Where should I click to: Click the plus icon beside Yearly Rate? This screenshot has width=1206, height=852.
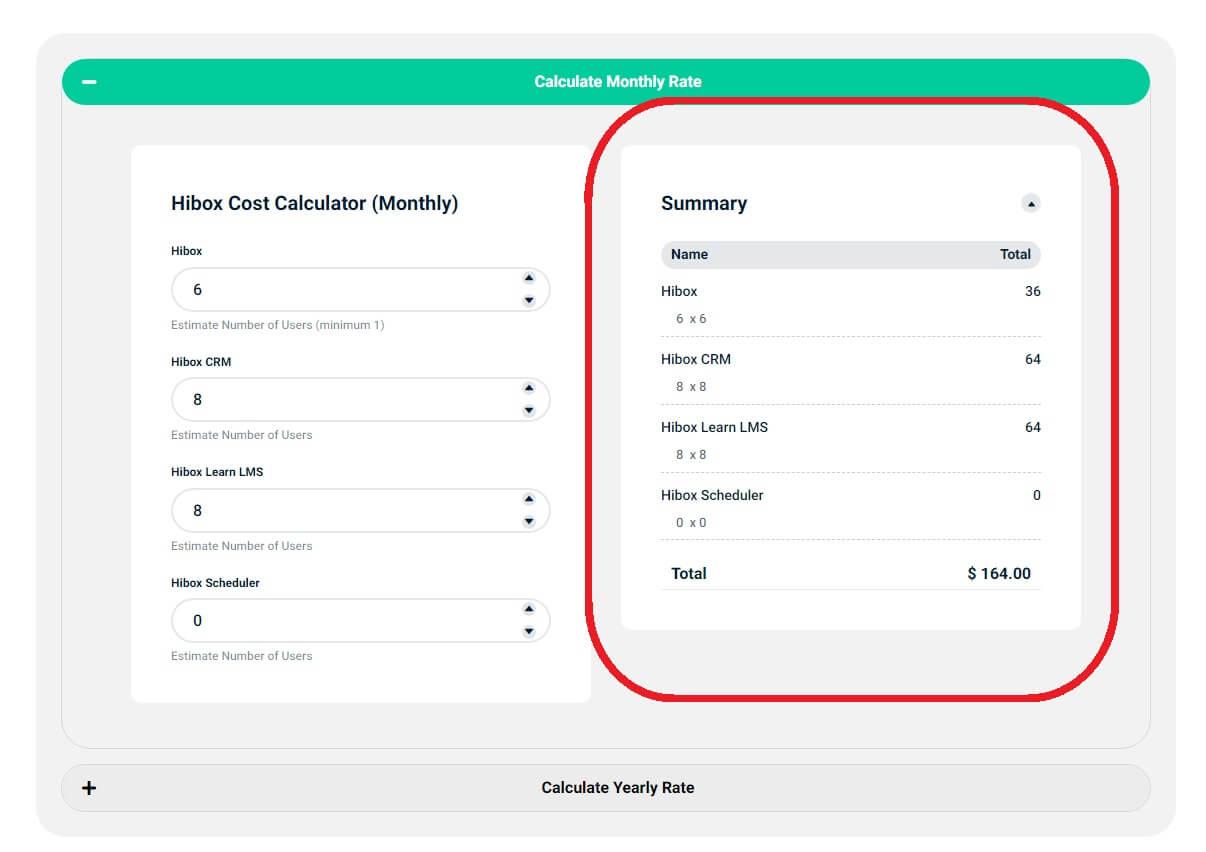click(x=89, y=788)
